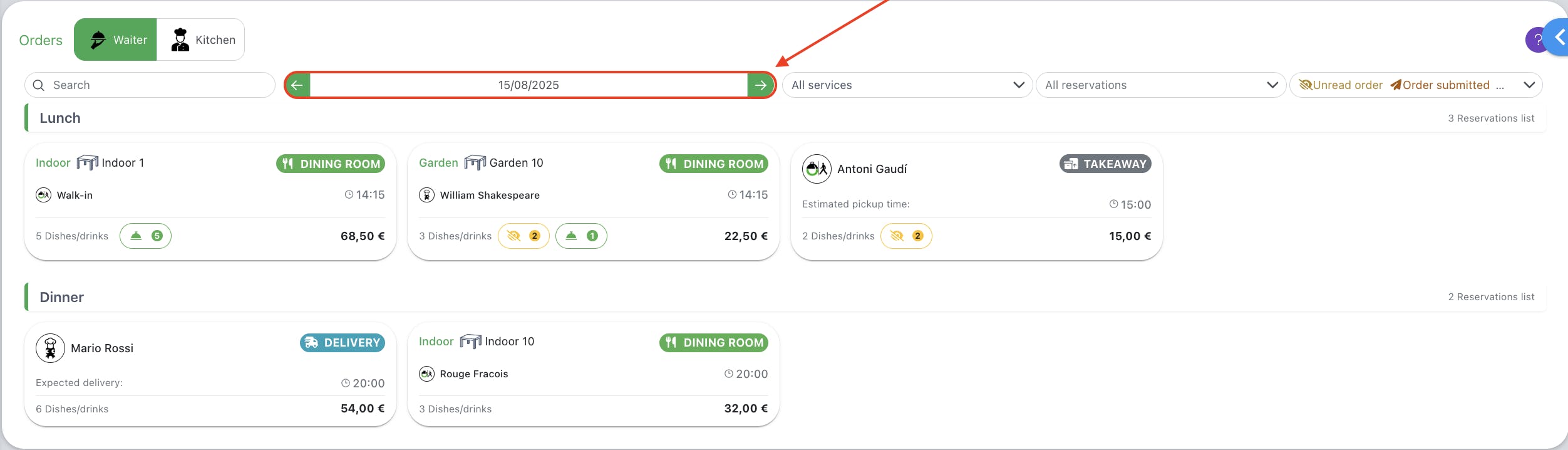Click unread order badge on Antoni Gaudí card
1568x450 pixels.
pos(906,236)
